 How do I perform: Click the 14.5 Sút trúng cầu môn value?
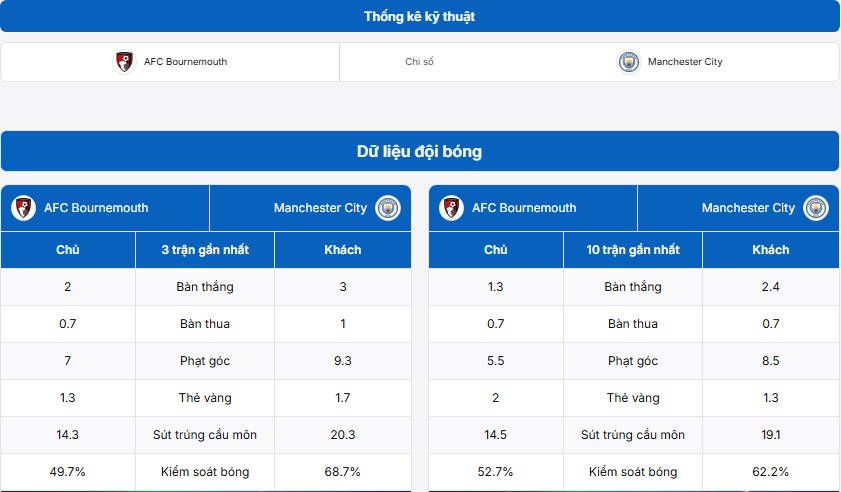click(496, 435)
